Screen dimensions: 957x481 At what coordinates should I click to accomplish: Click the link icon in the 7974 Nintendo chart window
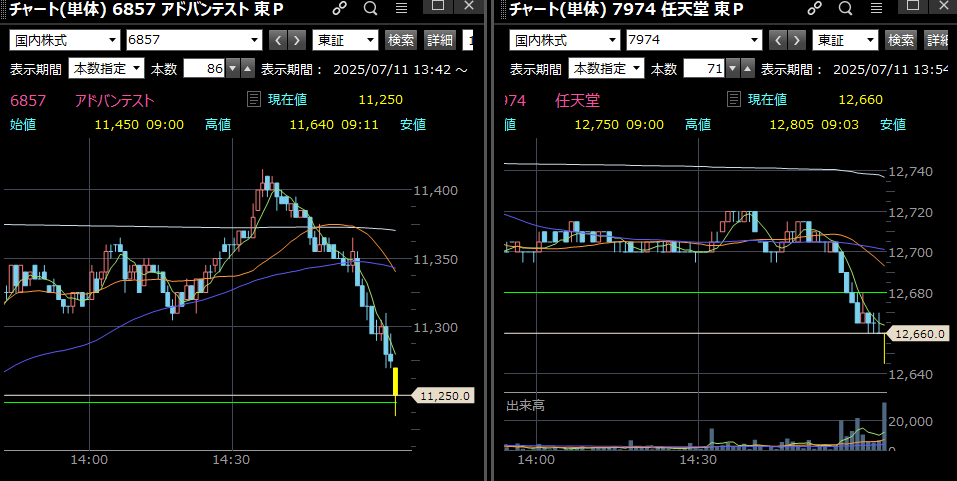click(x=815, y=8)
